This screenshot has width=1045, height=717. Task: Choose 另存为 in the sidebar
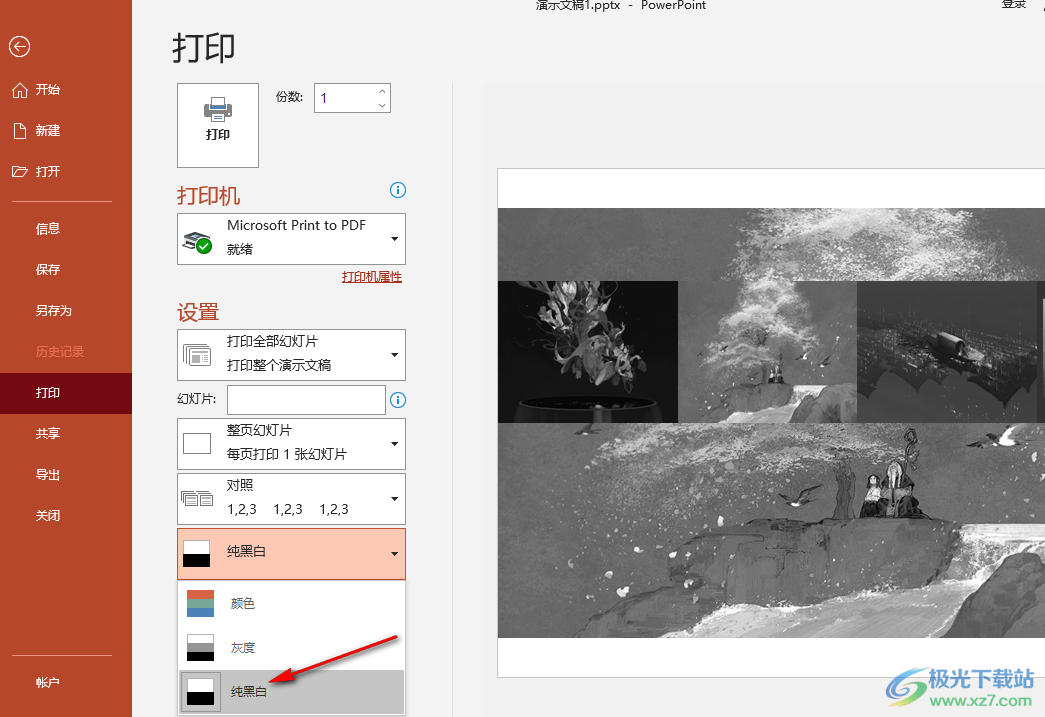click(x=66, y=311)
